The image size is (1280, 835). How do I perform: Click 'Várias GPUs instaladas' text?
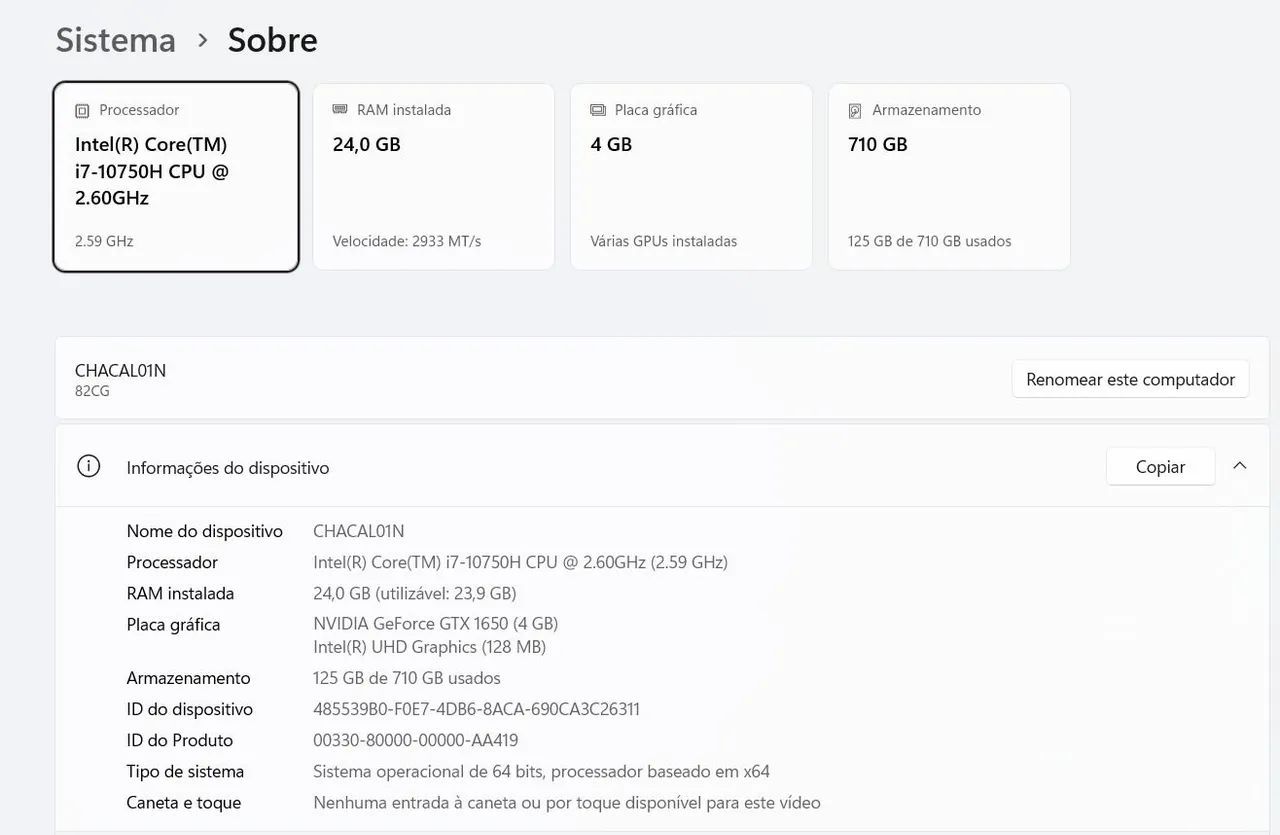tap(664, 241)
